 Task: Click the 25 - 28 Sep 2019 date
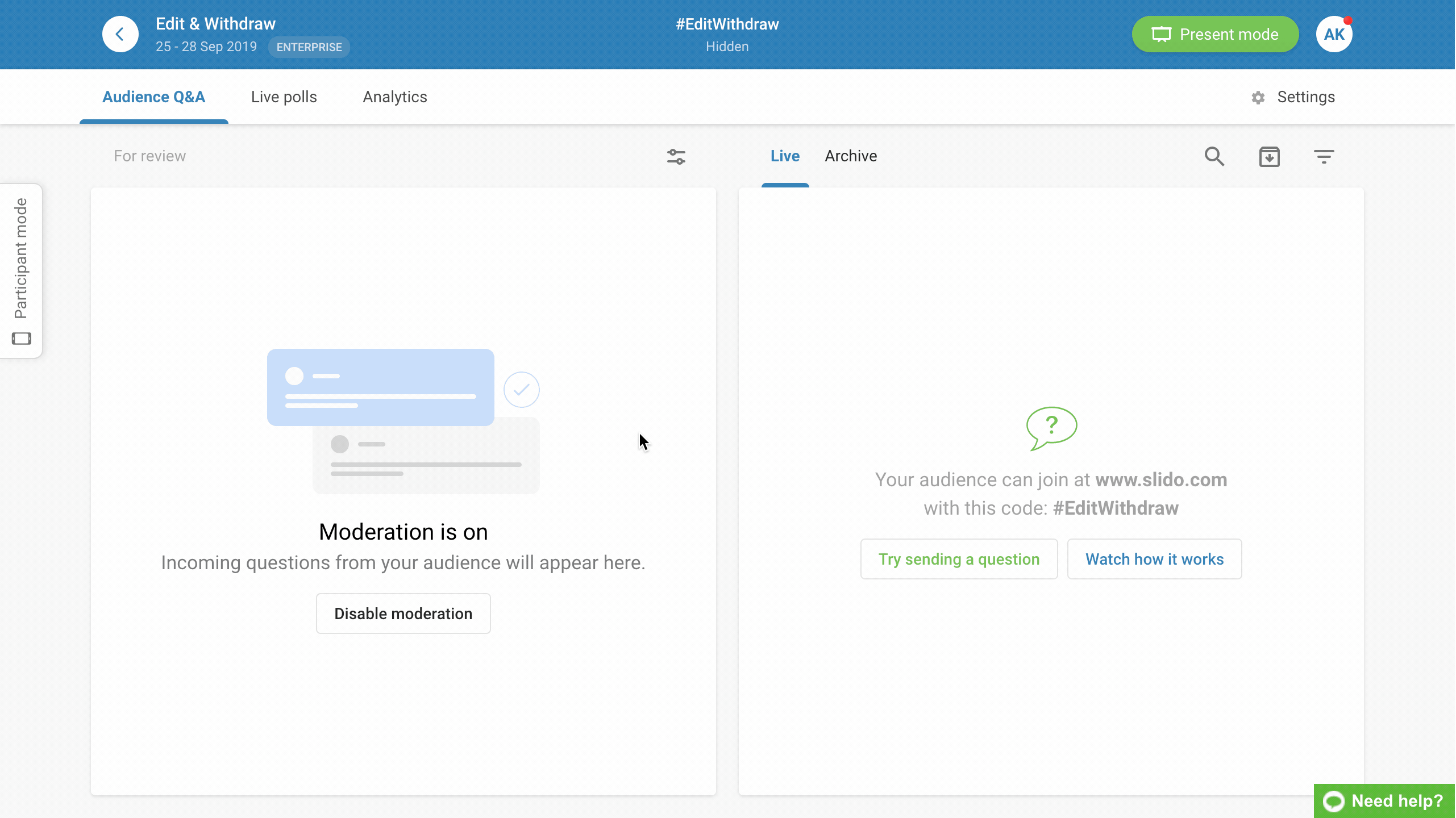(x=206, y=47)
